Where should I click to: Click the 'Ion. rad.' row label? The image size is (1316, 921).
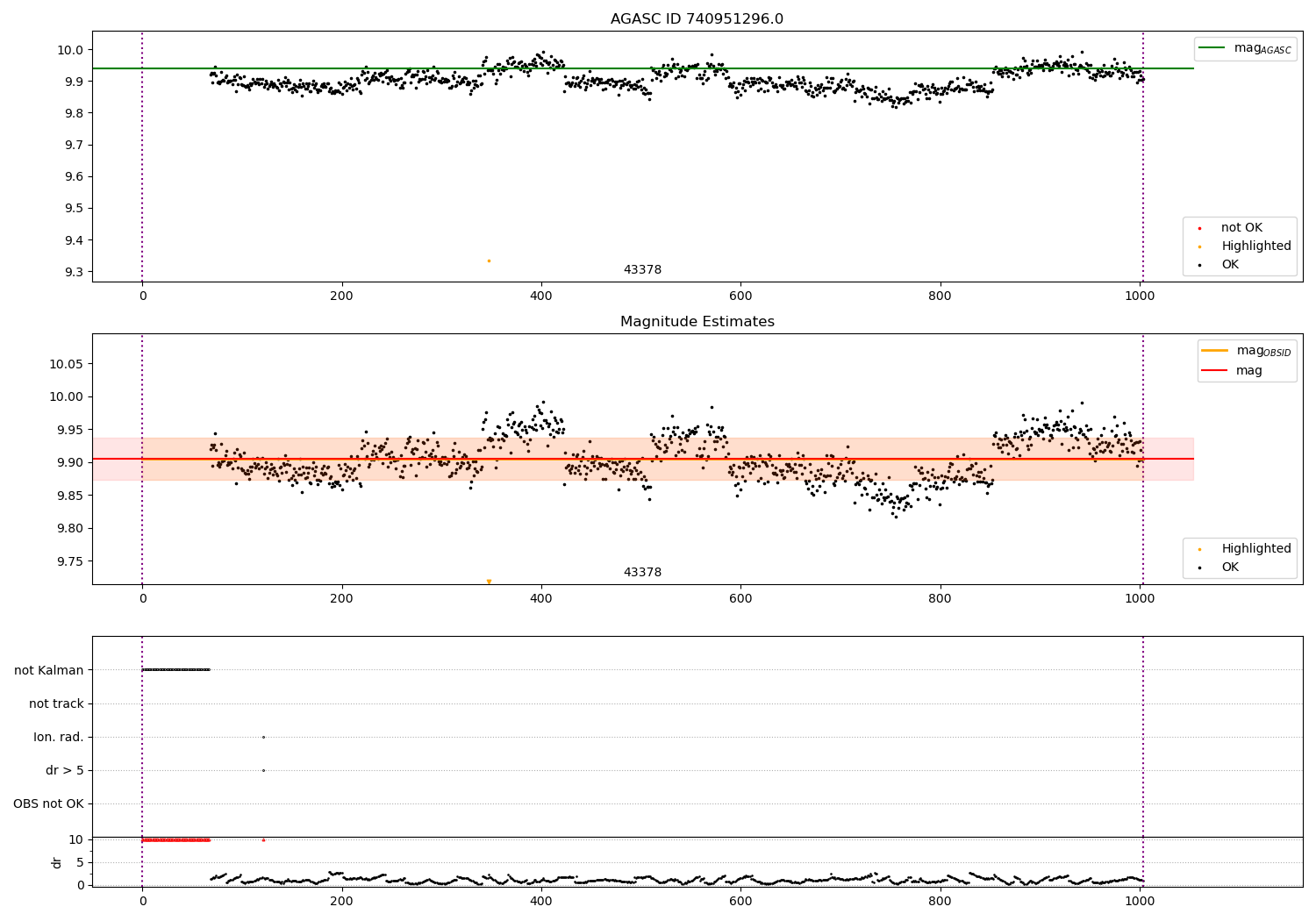59,737
